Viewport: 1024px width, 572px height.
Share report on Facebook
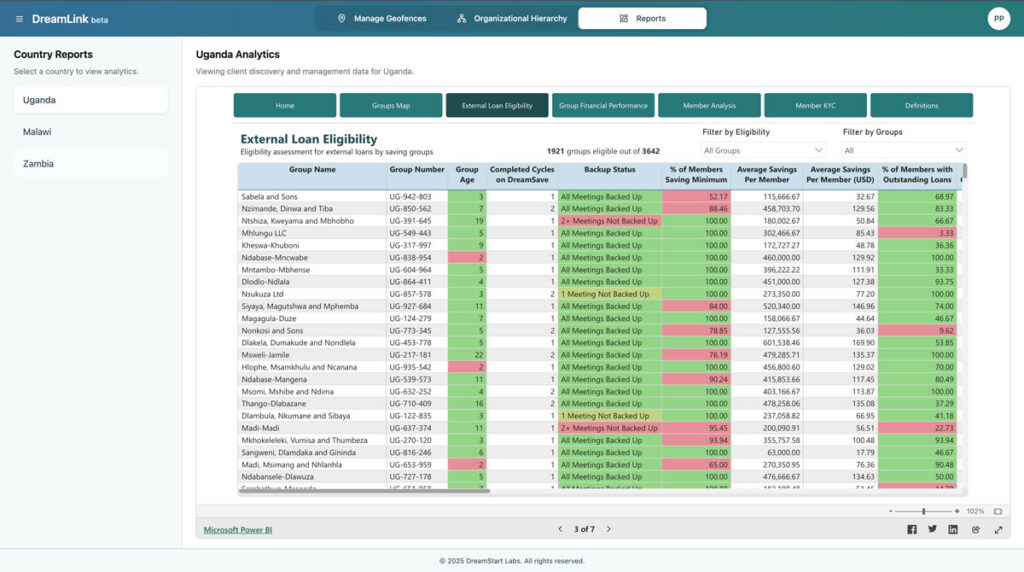coord(912,530)
